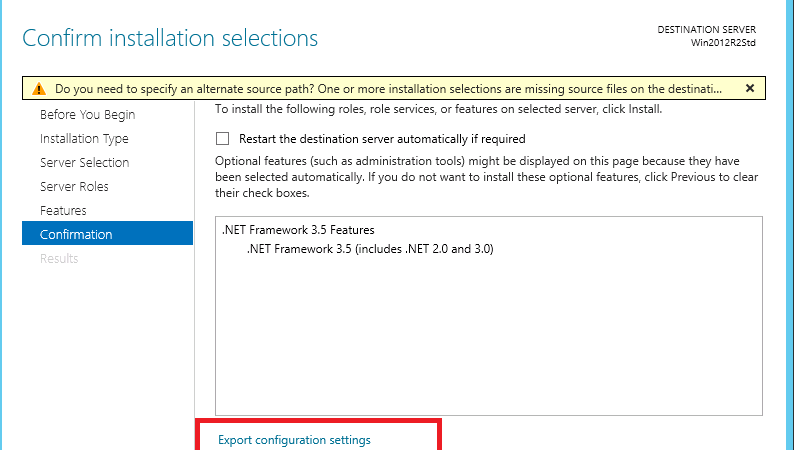Click the DESTINATION SERVER label
Image resolution: width=796 pixels, height=450 pixels.
pyautogui.click(x=706, y=29)
